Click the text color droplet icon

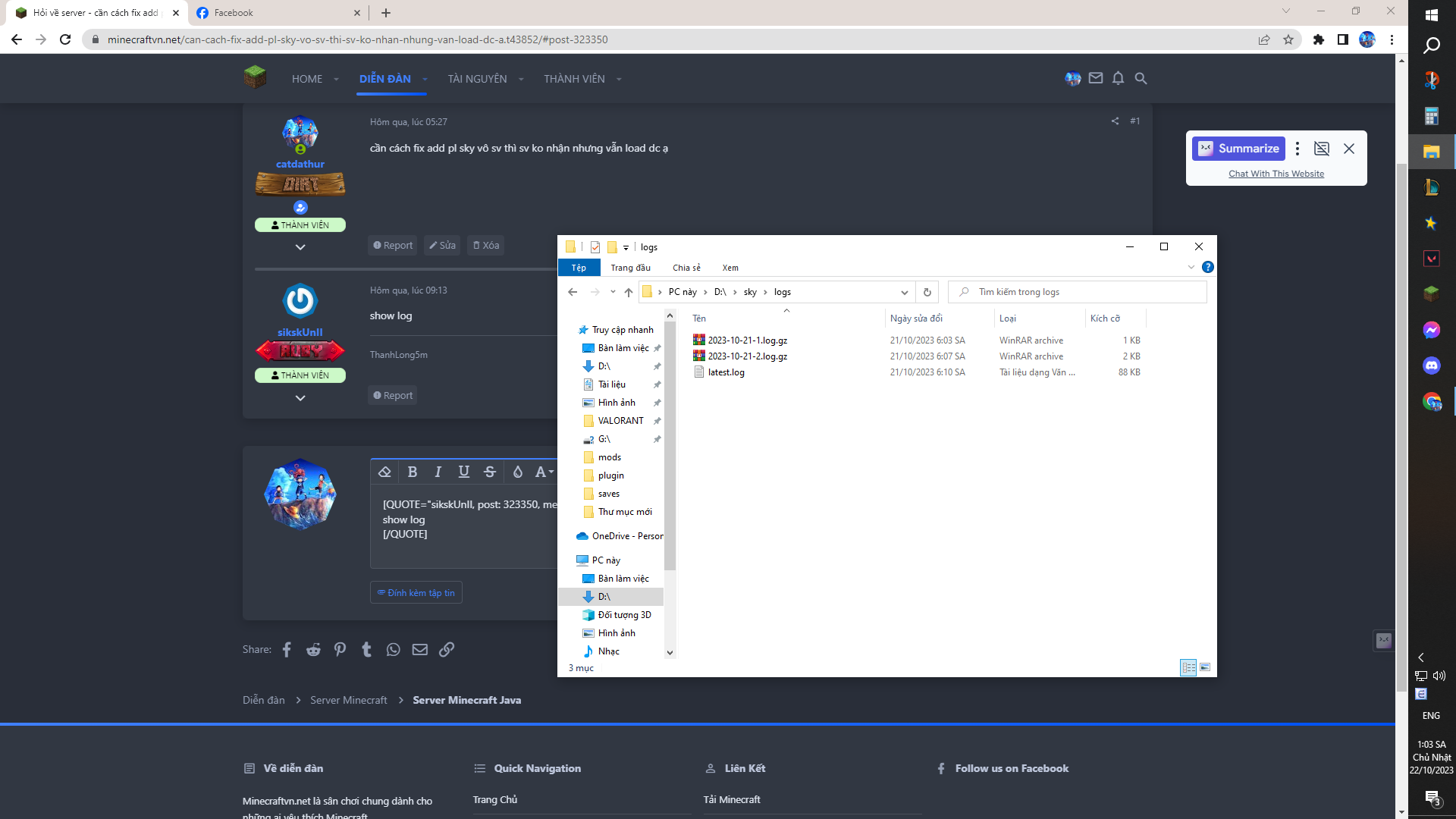click(518, 472)
